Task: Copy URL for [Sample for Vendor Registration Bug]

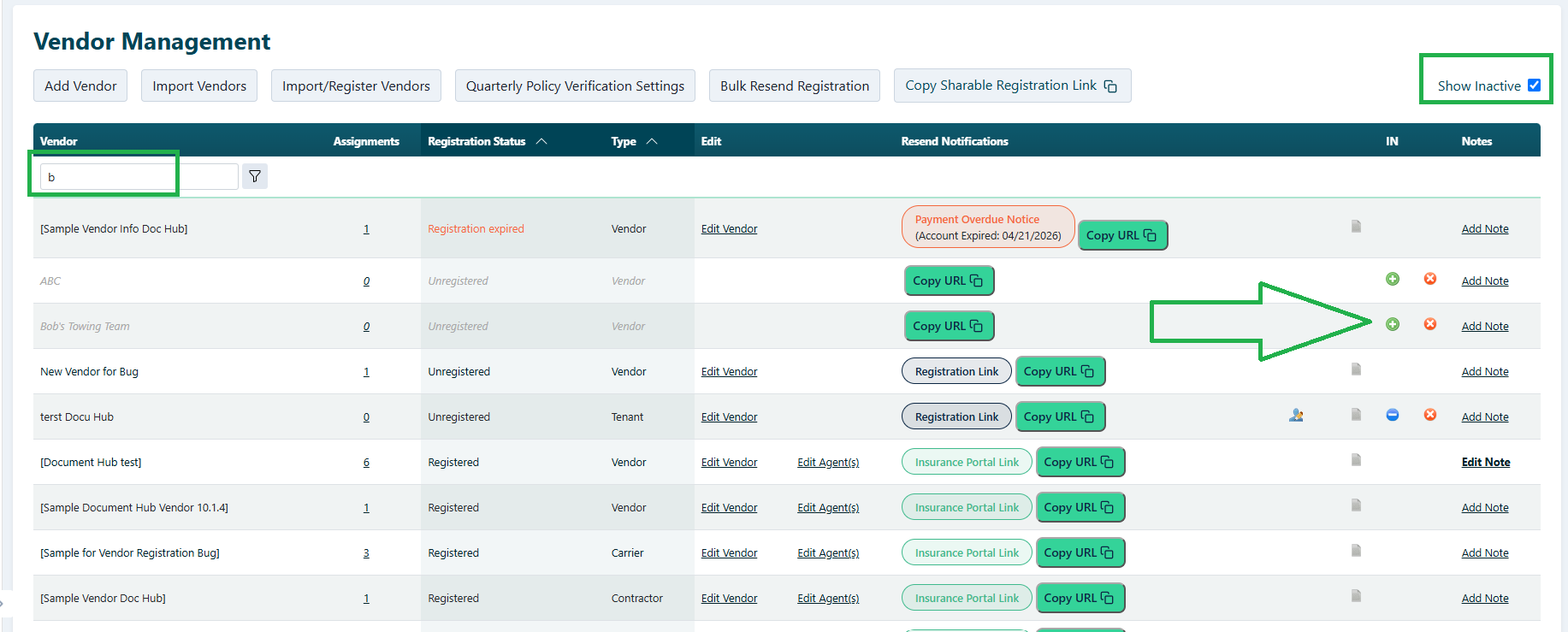Action: (x=1080, y=552)
